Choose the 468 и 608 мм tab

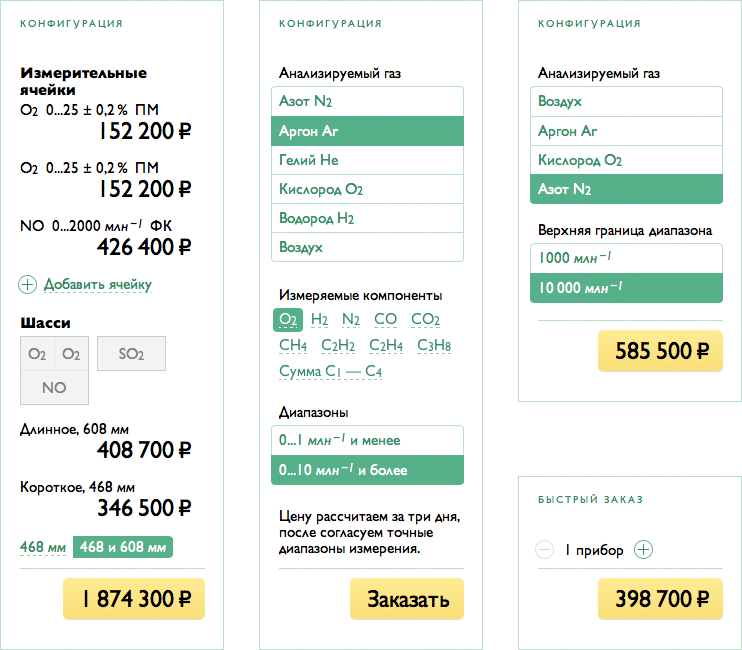[122, 547]
